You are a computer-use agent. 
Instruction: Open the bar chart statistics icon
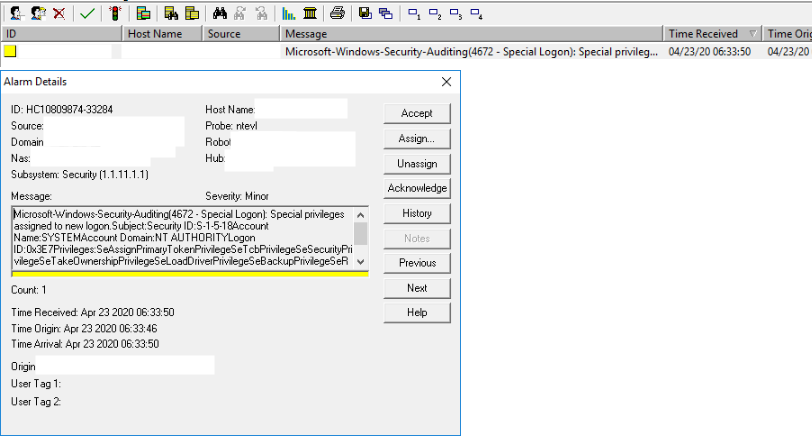pyautogui.click(x=288, y=13)
